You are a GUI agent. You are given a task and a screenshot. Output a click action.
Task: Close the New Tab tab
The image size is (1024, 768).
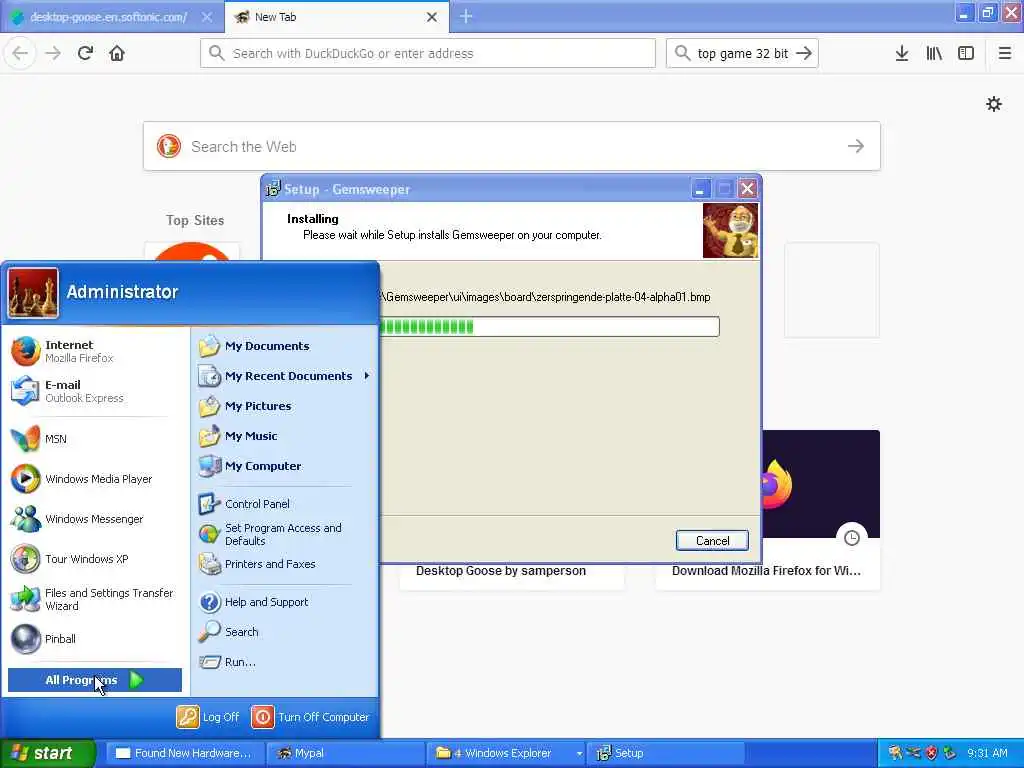[x=432, y=17]
